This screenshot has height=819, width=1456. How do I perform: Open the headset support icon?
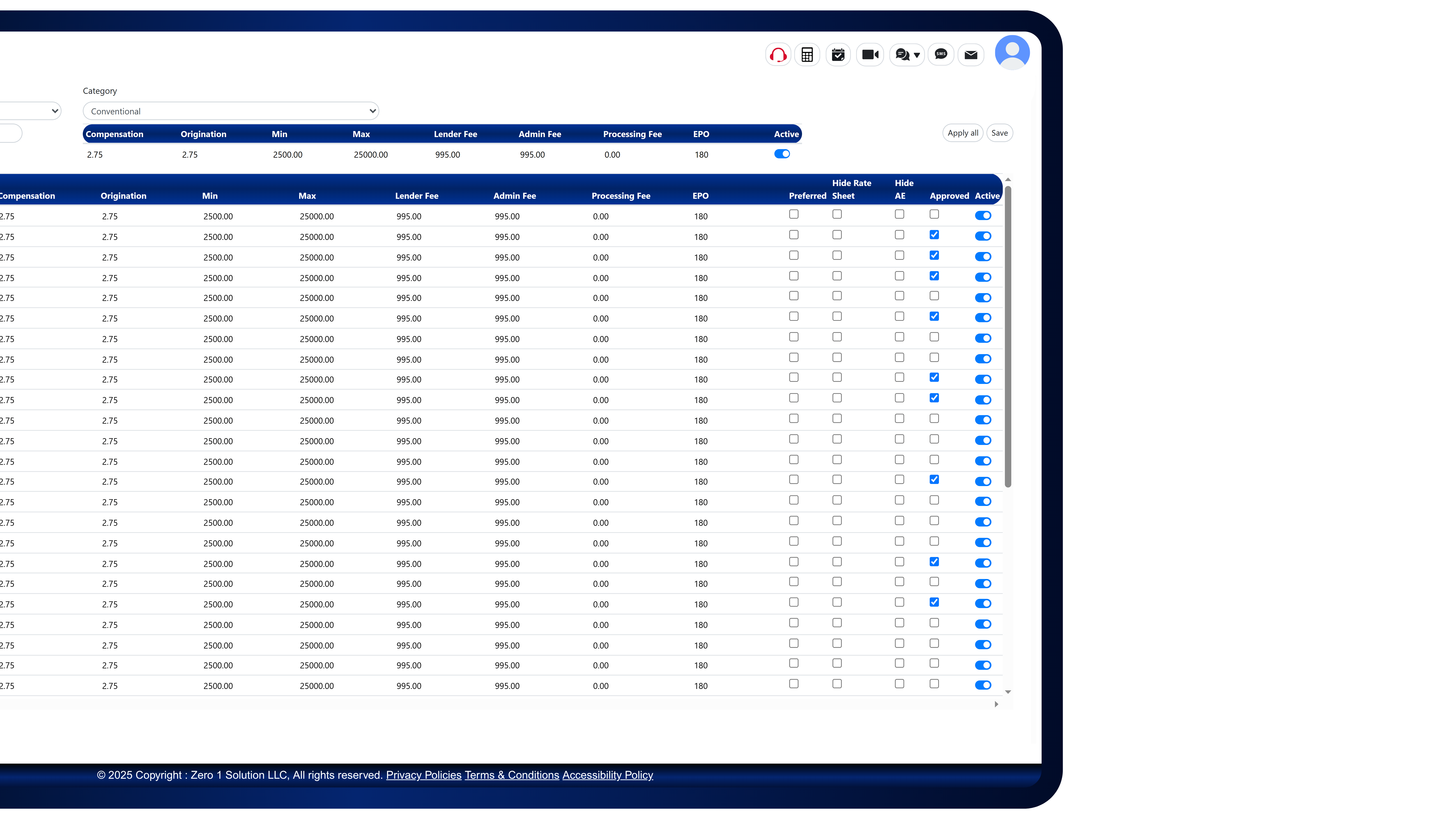[x=778, y=55]
